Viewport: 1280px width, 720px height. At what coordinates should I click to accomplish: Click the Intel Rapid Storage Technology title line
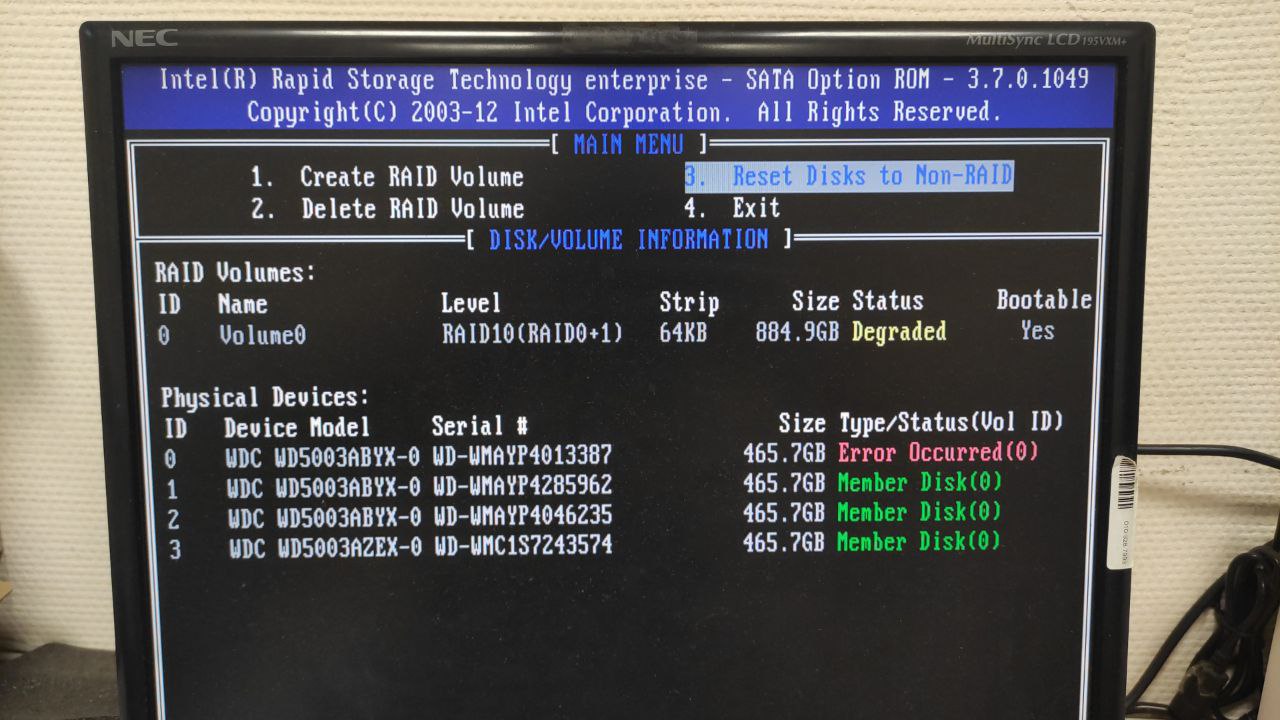pos(624,80)
